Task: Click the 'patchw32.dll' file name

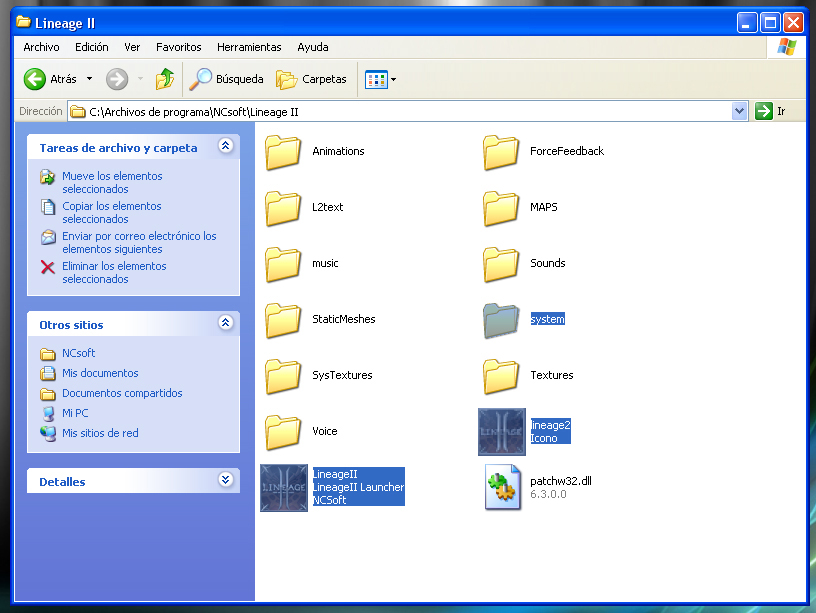Action: [560, 481]
